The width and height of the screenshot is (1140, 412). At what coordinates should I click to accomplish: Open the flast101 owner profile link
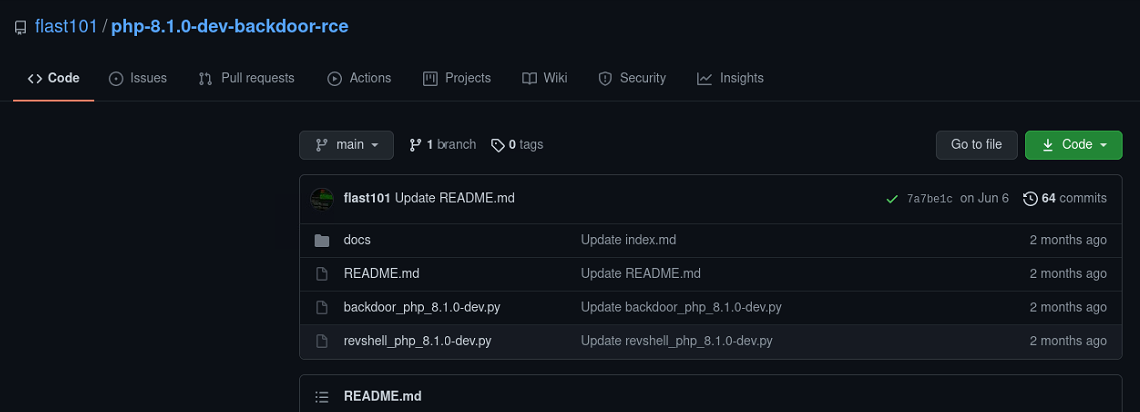coord(66,27)
